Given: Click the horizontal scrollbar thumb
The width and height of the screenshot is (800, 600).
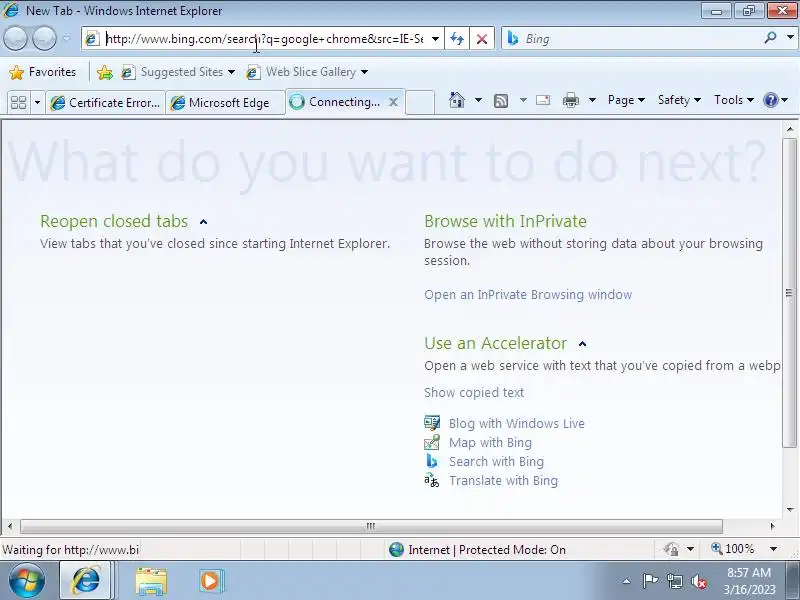Looking at the screenshot, I should pos(371,526).
